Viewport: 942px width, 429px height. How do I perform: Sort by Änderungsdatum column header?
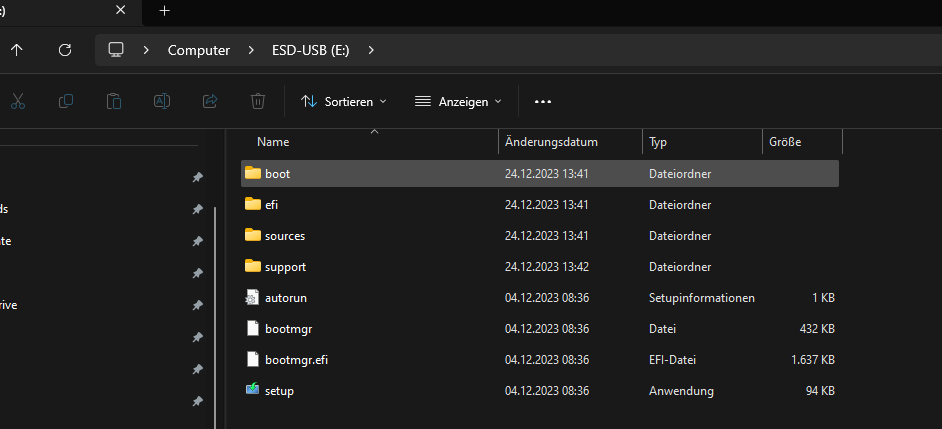point(551,142)
